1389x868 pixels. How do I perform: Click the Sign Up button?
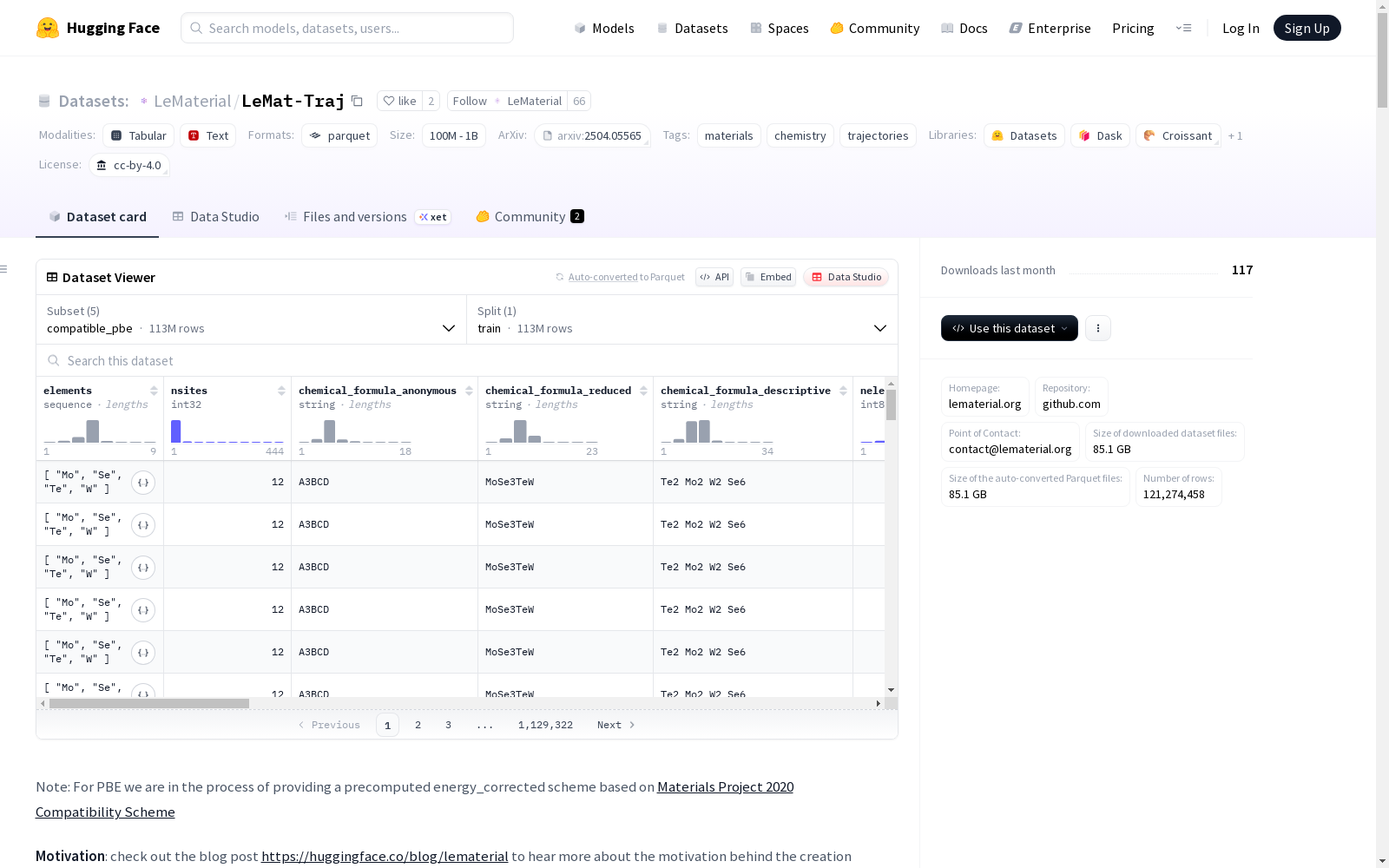click(x=1307, y=28)
